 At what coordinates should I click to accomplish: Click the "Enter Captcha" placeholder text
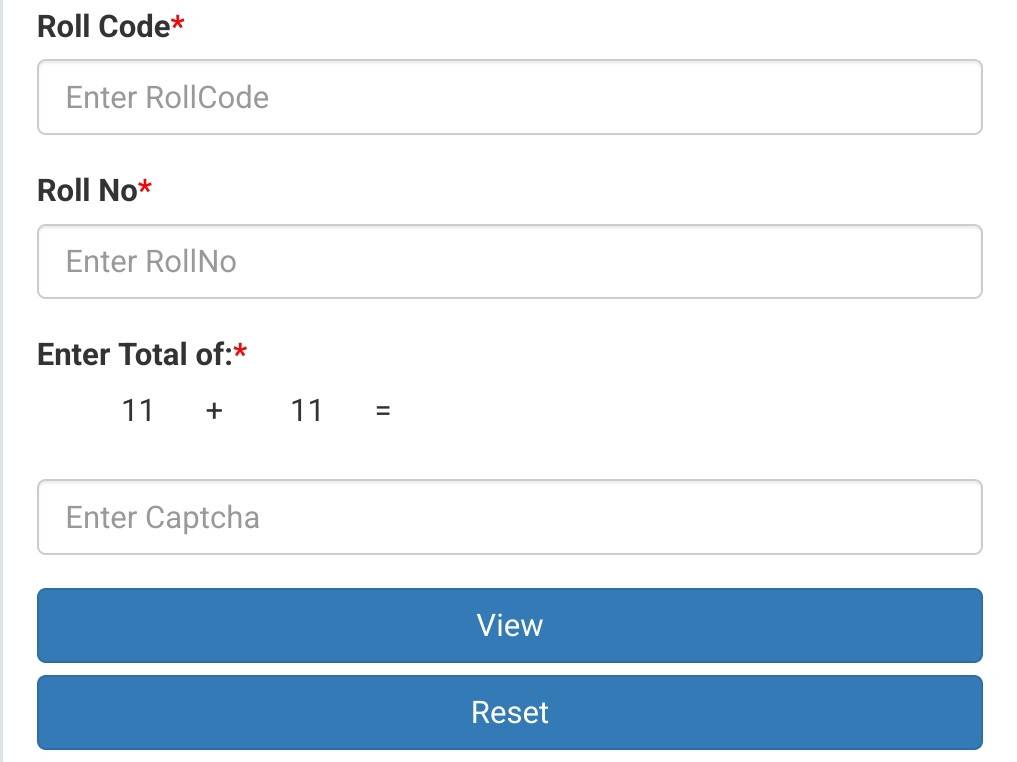click(162, 517)
